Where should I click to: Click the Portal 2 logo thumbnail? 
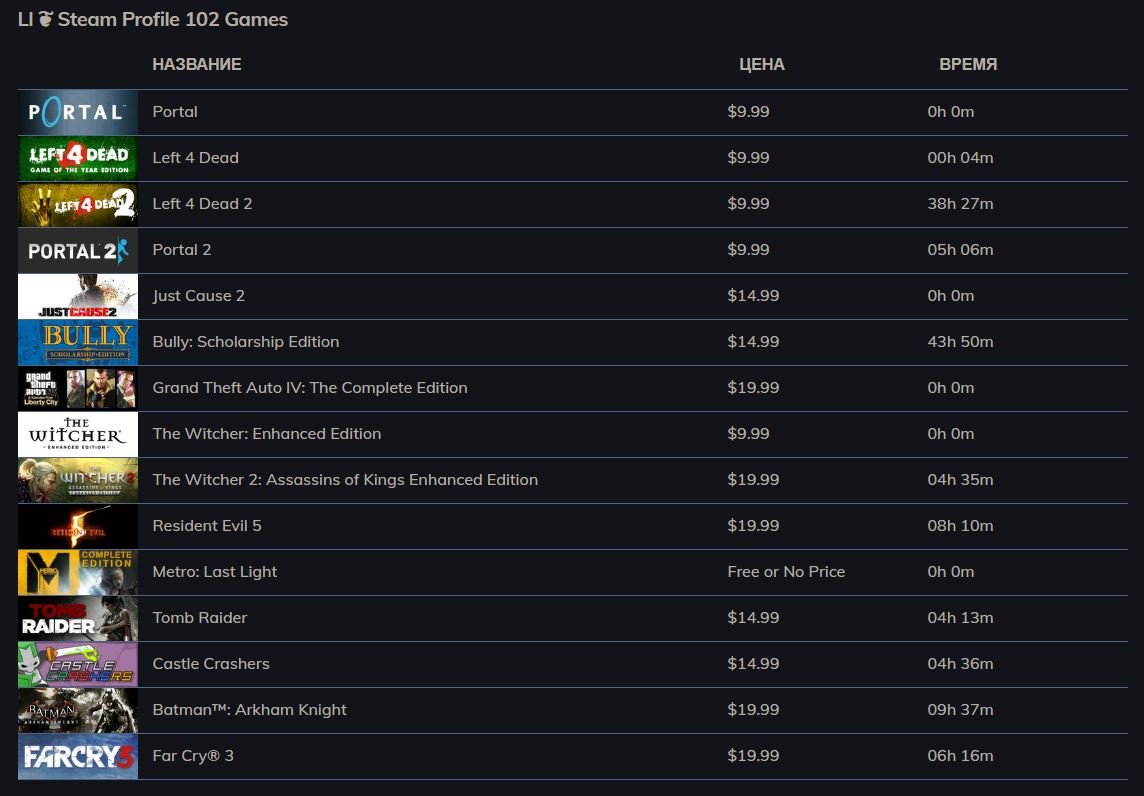(78, 250)
